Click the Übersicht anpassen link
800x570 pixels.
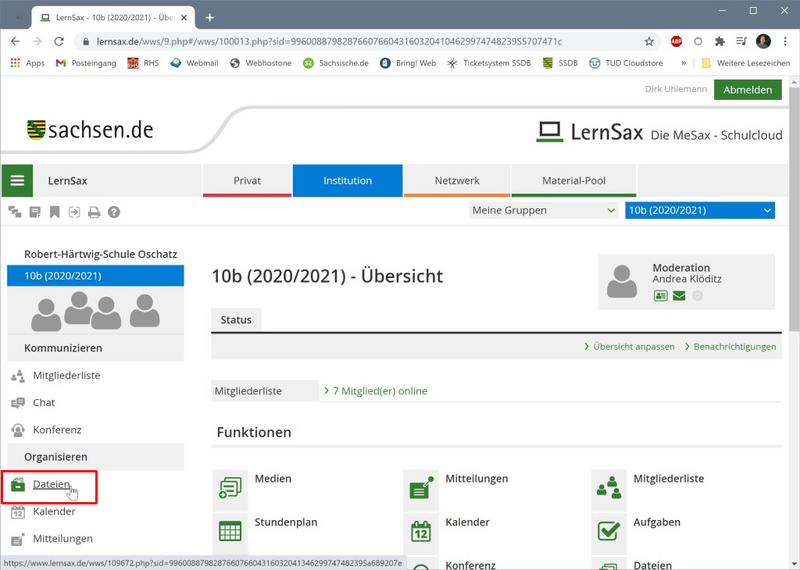631,347
